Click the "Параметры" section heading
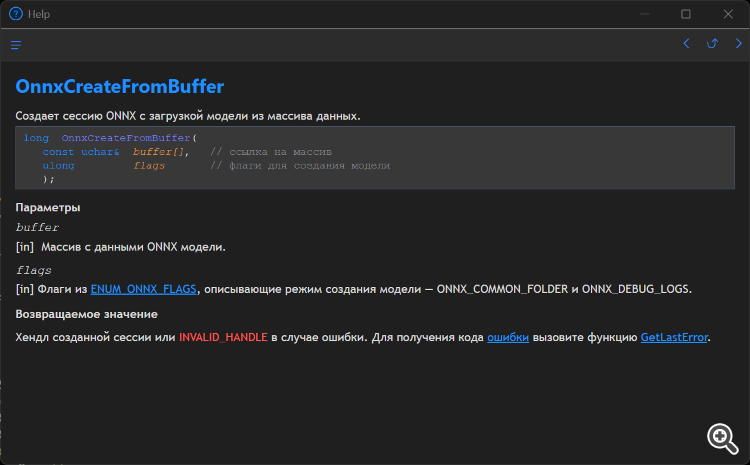The image size is (750, 465). coord(48,207)
